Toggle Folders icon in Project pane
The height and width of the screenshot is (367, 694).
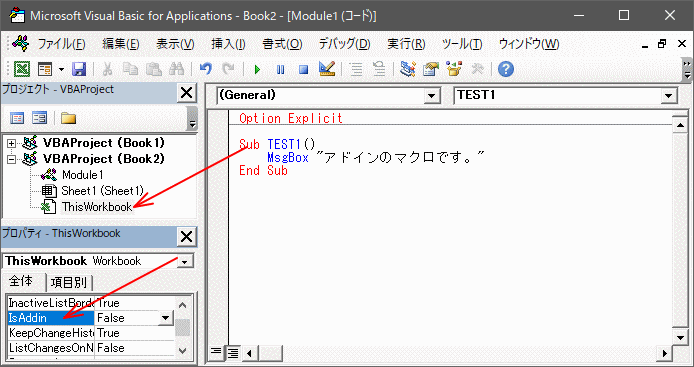(68, 118)
